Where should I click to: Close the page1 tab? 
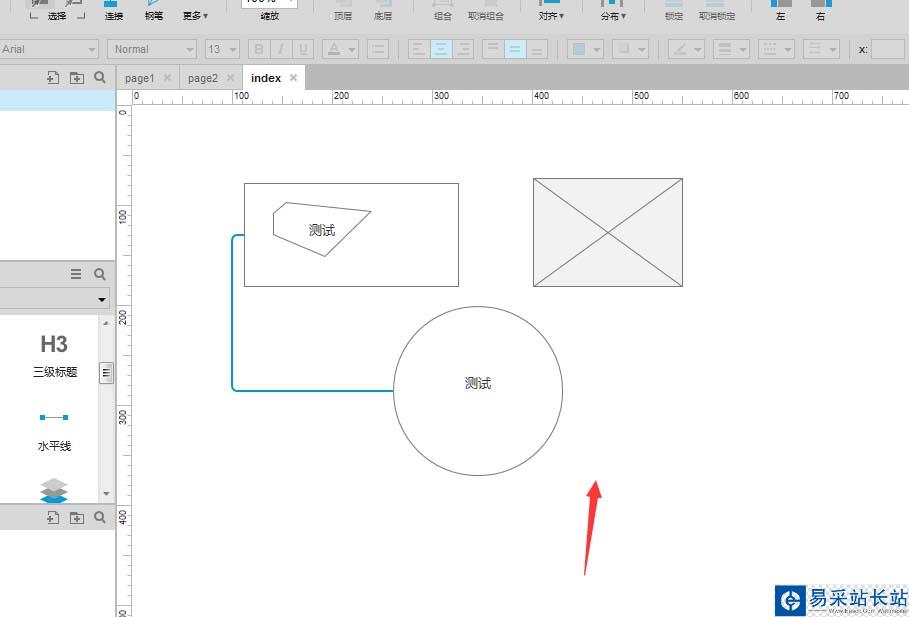coord(167,78)
